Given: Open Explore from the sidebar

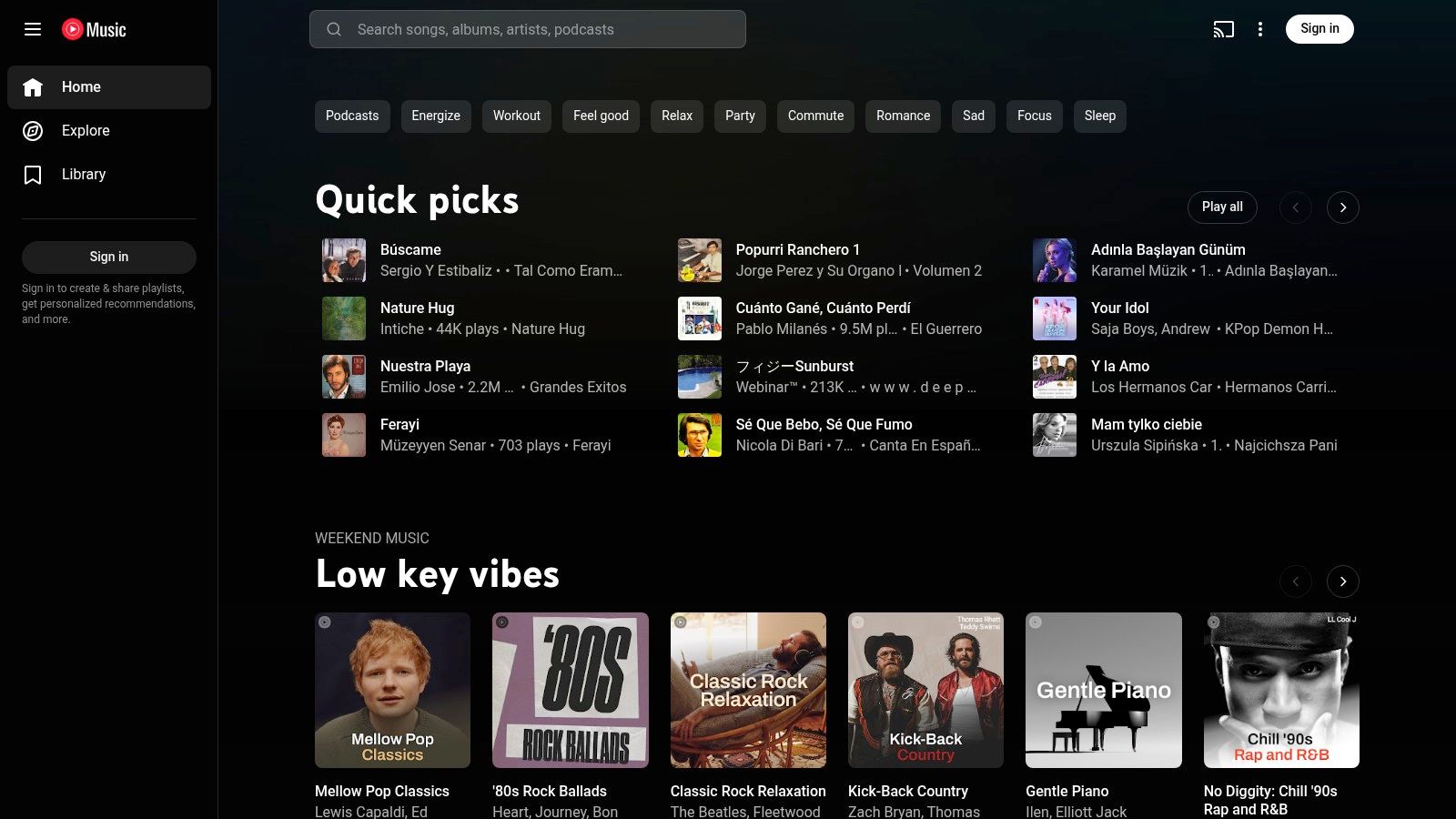Looking at the screenshot, I should pos(85,130).
